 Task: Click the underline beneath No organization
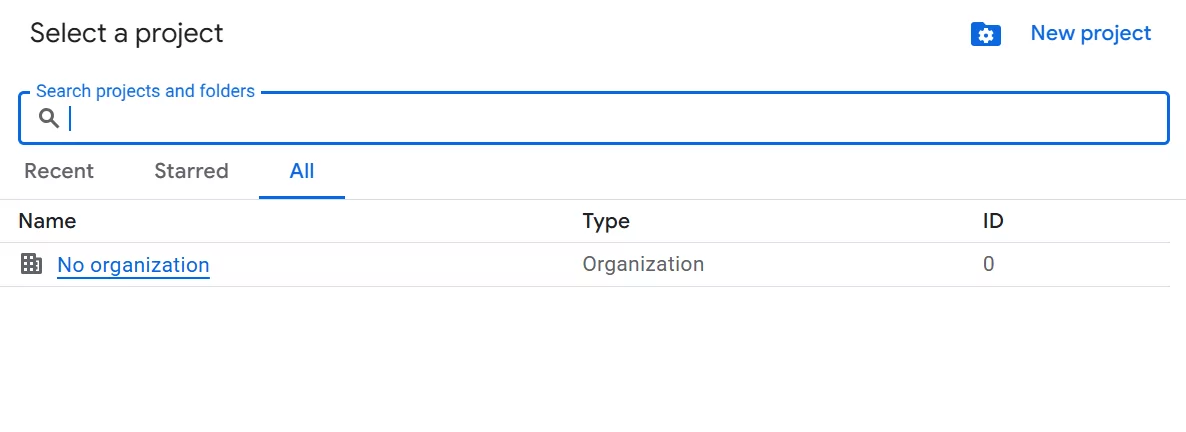click(133, 277)
